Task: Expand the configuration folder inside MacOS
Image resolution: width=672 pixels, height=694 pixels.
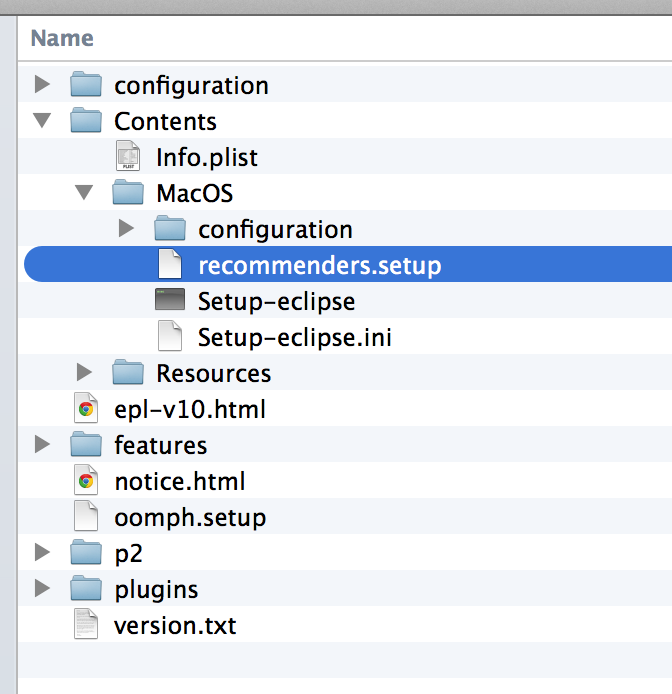Action: [127, 228]
